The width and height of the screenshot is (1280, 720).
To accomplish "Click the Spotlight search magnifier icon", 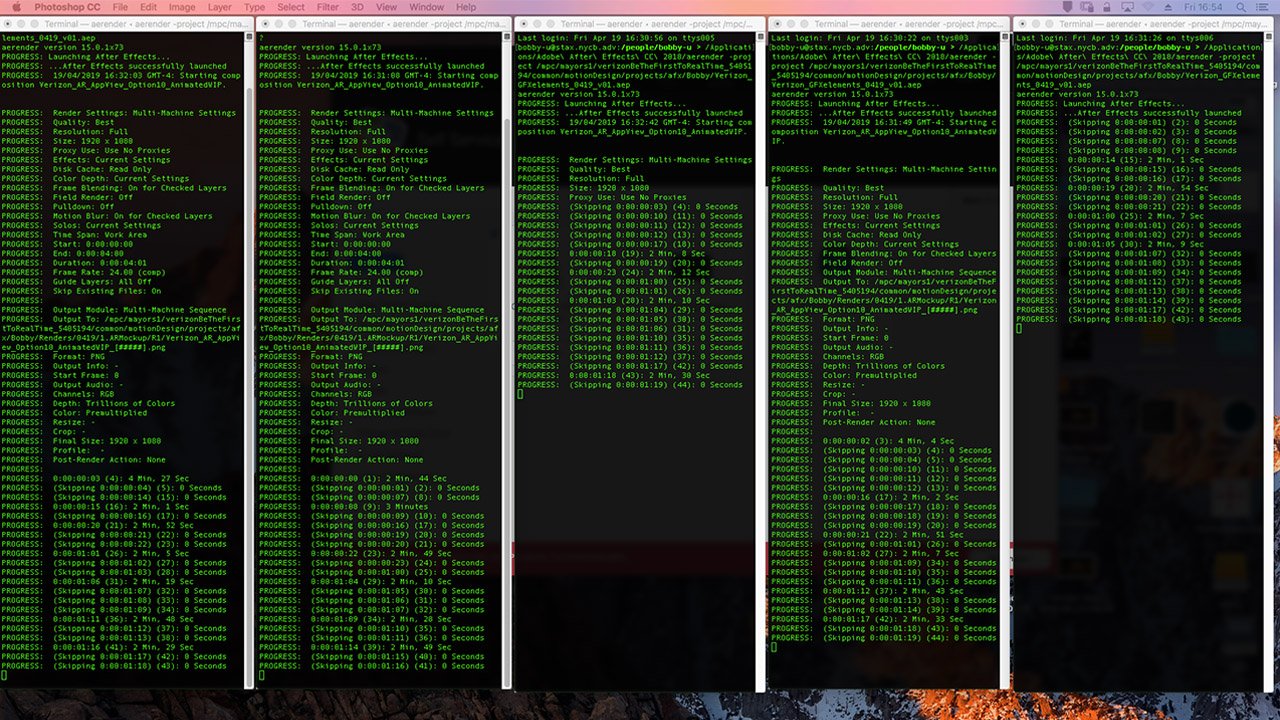I will pos(1242,7).
